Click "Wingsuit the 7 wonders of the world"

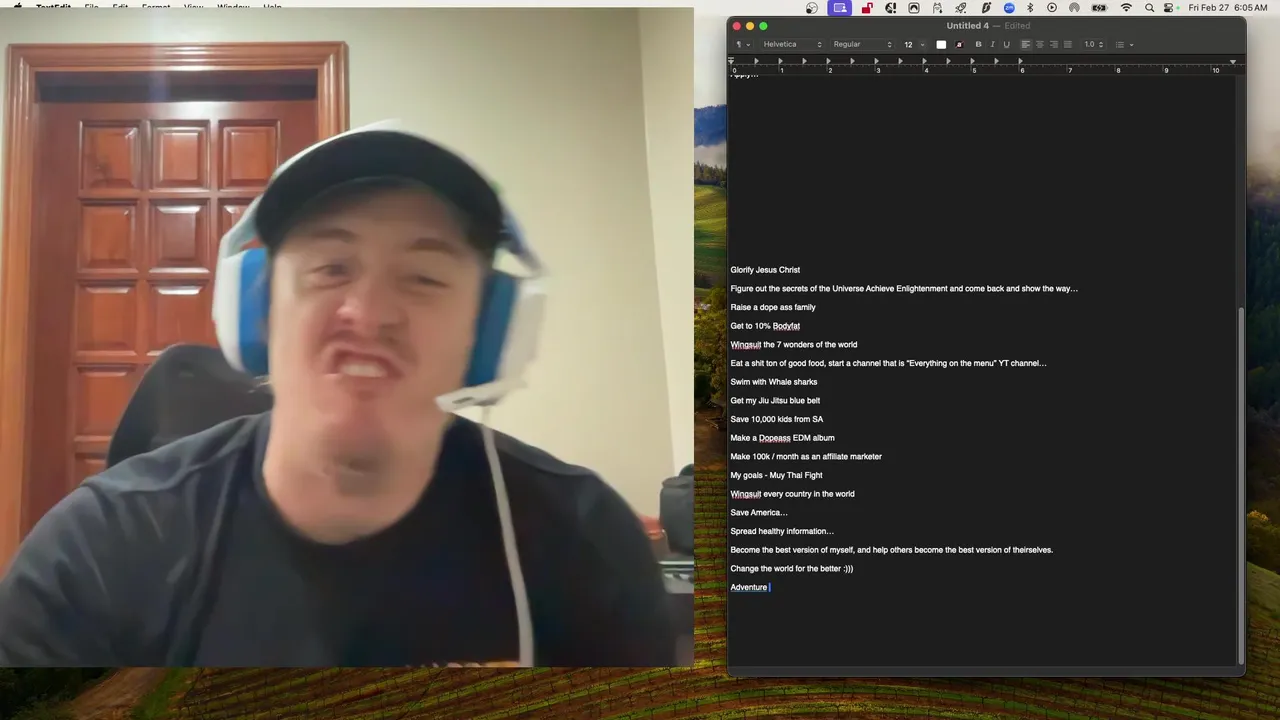pos(794,345)
